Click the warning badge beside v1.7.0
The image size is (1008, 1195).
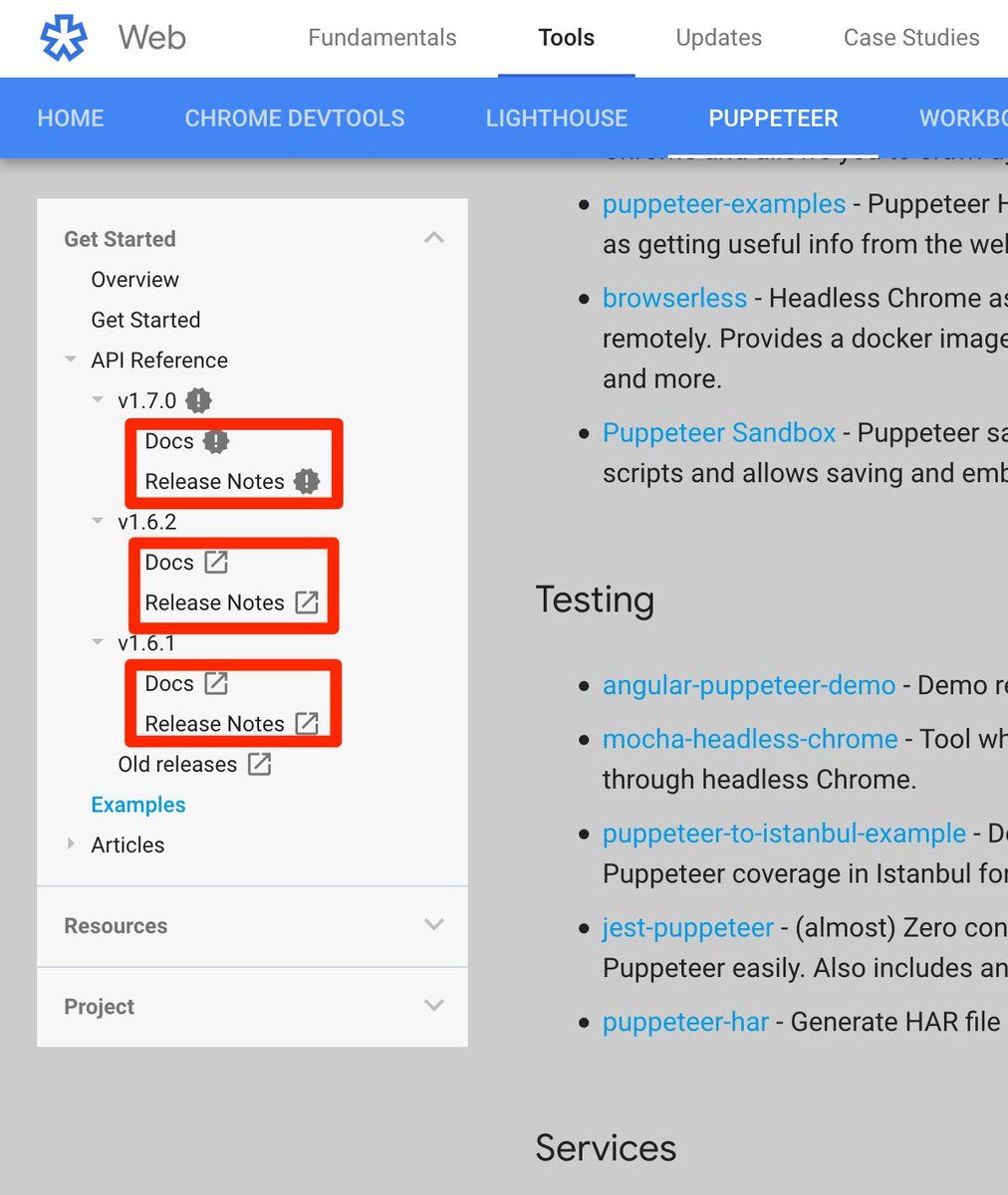click(x=199, y=400)
